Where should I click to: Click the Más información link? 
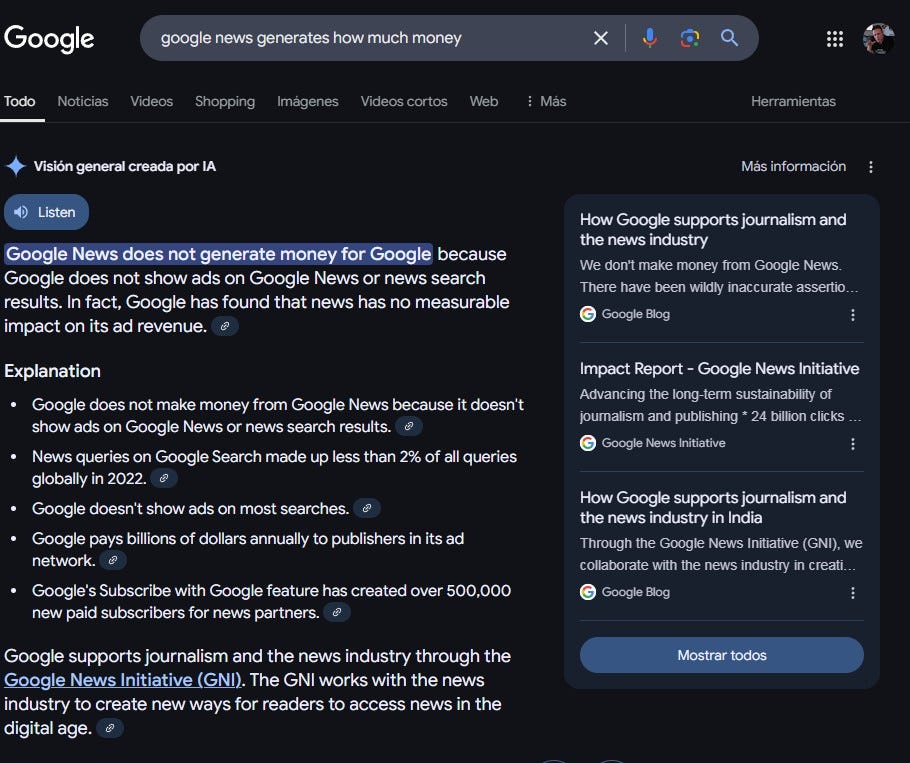click(x=793, y=167)
